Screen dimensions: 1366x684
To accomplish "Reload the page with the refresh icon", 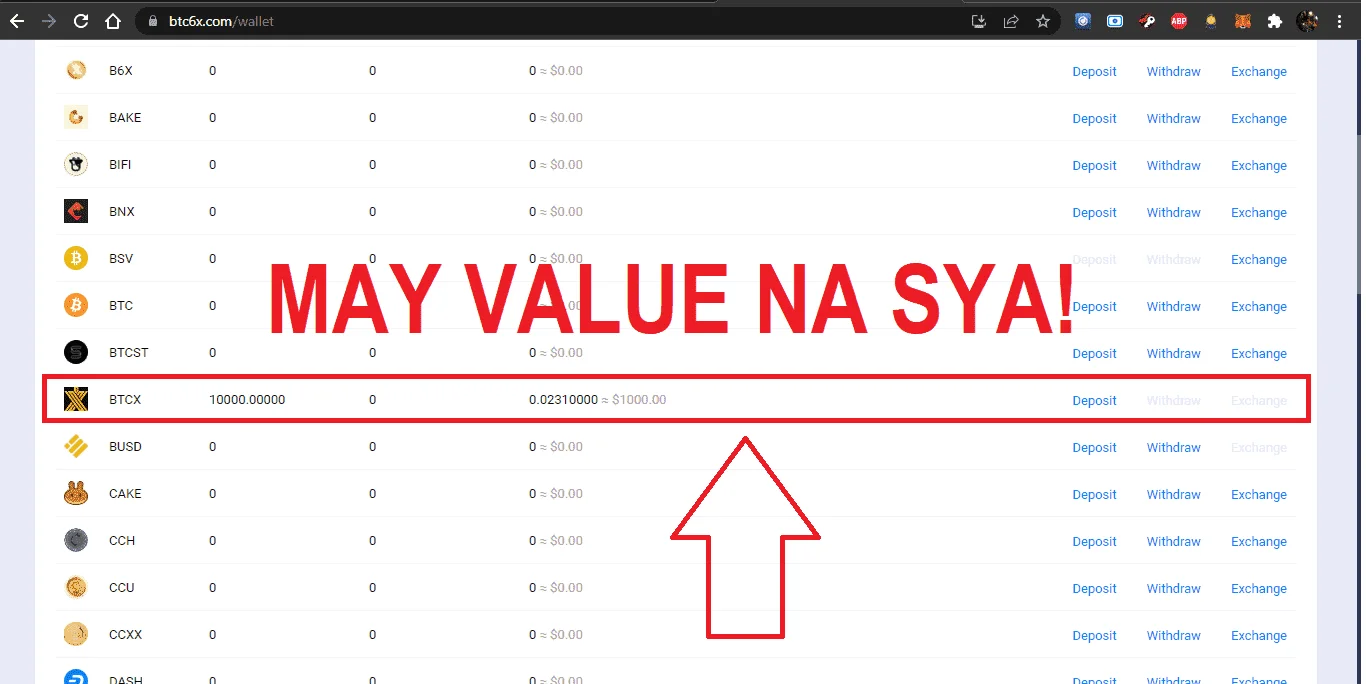I will [x=81, y=21].
